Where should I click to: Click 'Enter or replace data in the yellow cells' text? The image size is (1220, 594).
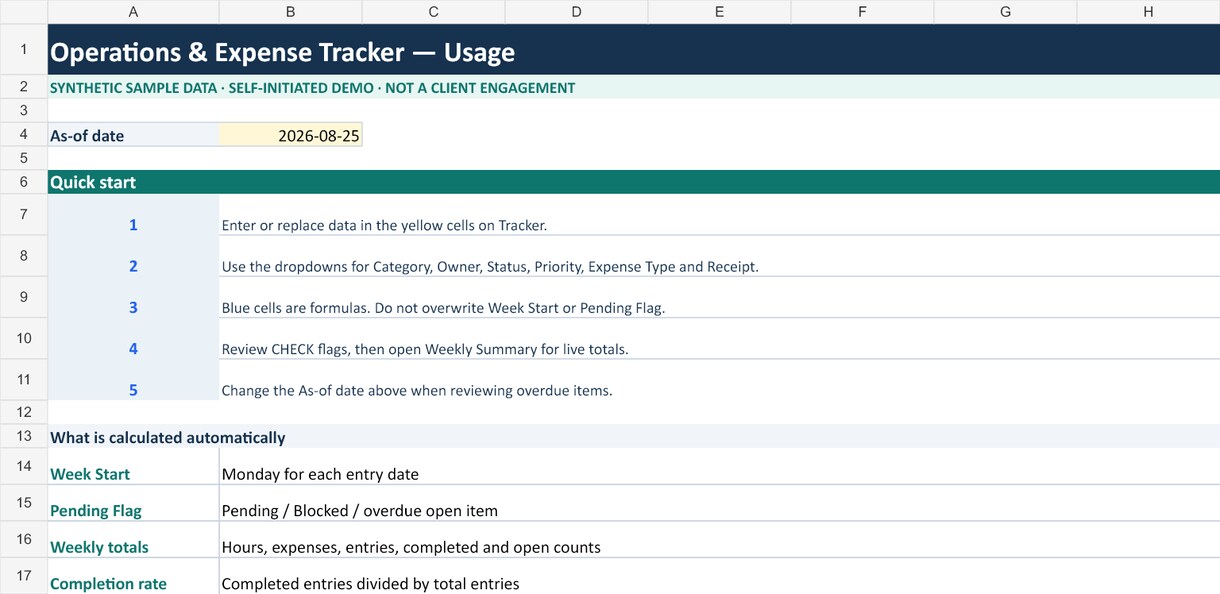385,226
